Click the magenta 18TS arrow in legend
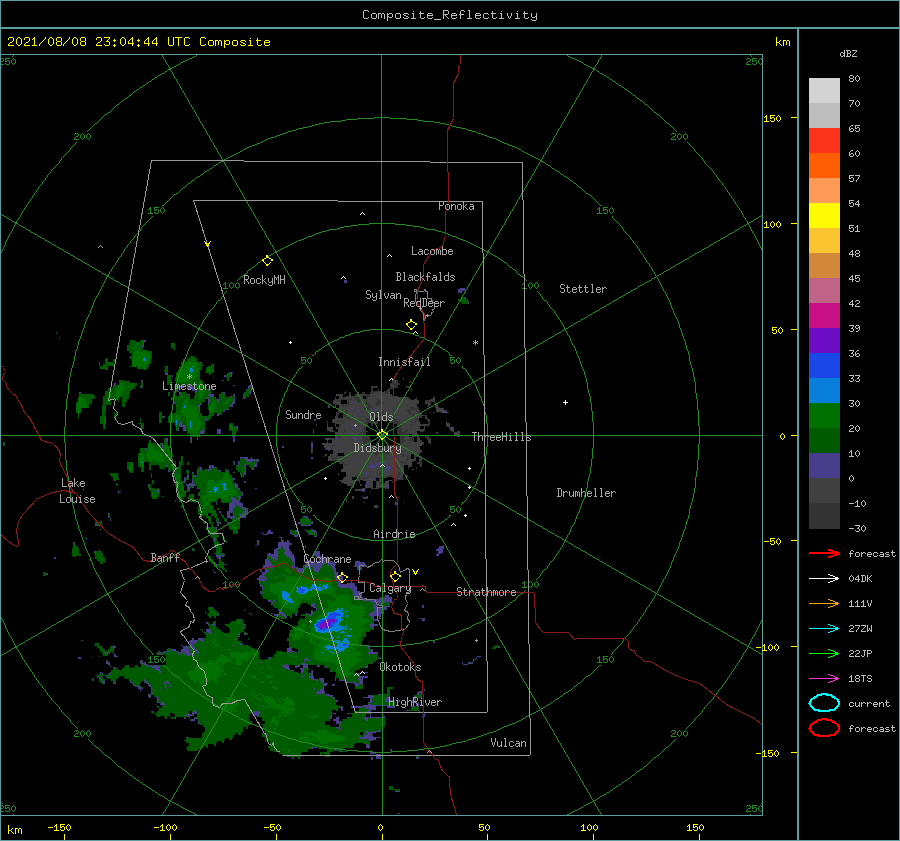The height and width of the screenshot is (841, 900). [x=824, y=679]
